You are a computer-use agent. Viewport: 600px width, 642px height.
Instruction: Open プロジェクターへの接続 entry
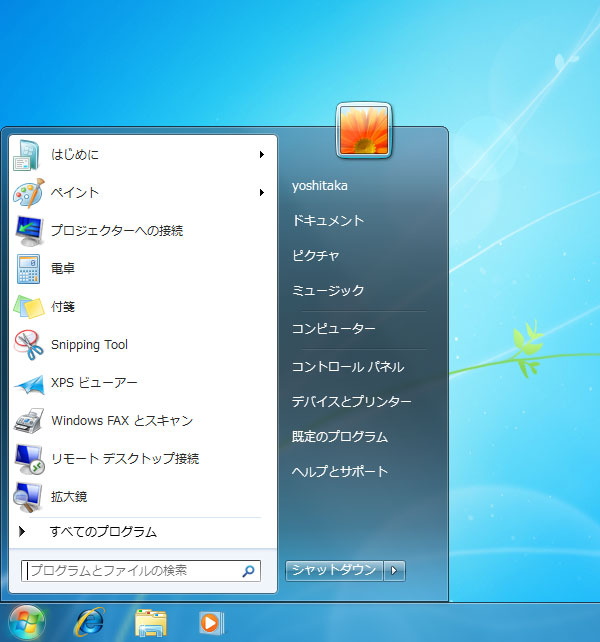pyautogui.click(x=143, y=231)
